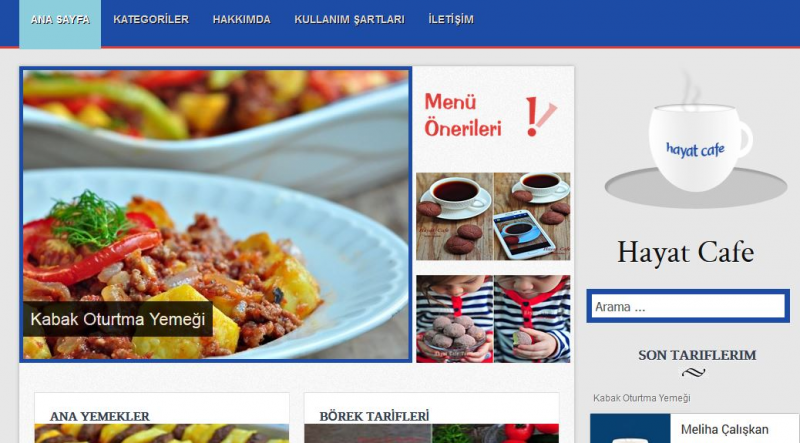Open the child holding cookie bowl thumbnail

[x=454, y=319]
